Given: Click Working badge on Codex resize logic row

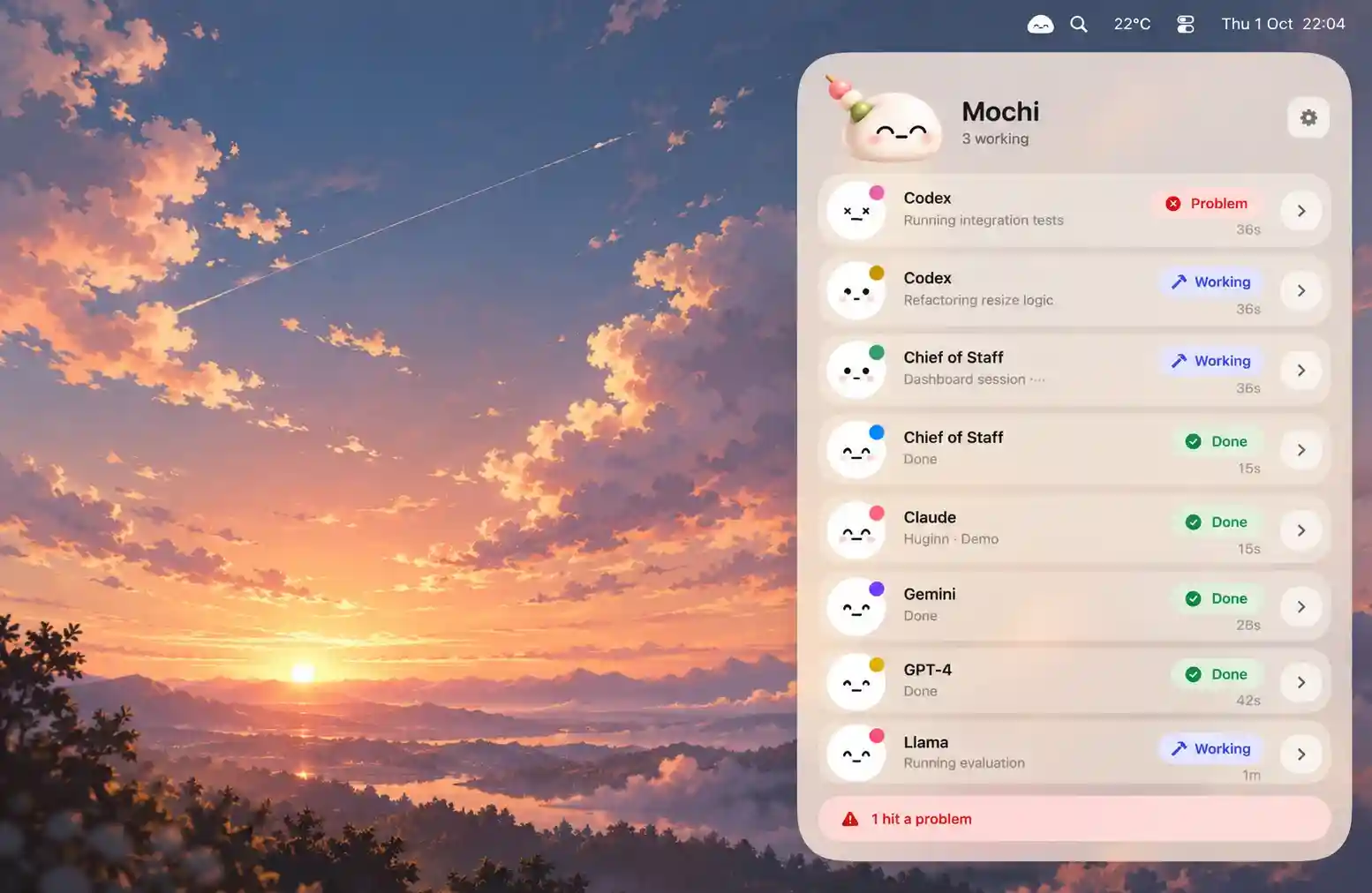Looking at the screenshot, I should coord(1210,282).
